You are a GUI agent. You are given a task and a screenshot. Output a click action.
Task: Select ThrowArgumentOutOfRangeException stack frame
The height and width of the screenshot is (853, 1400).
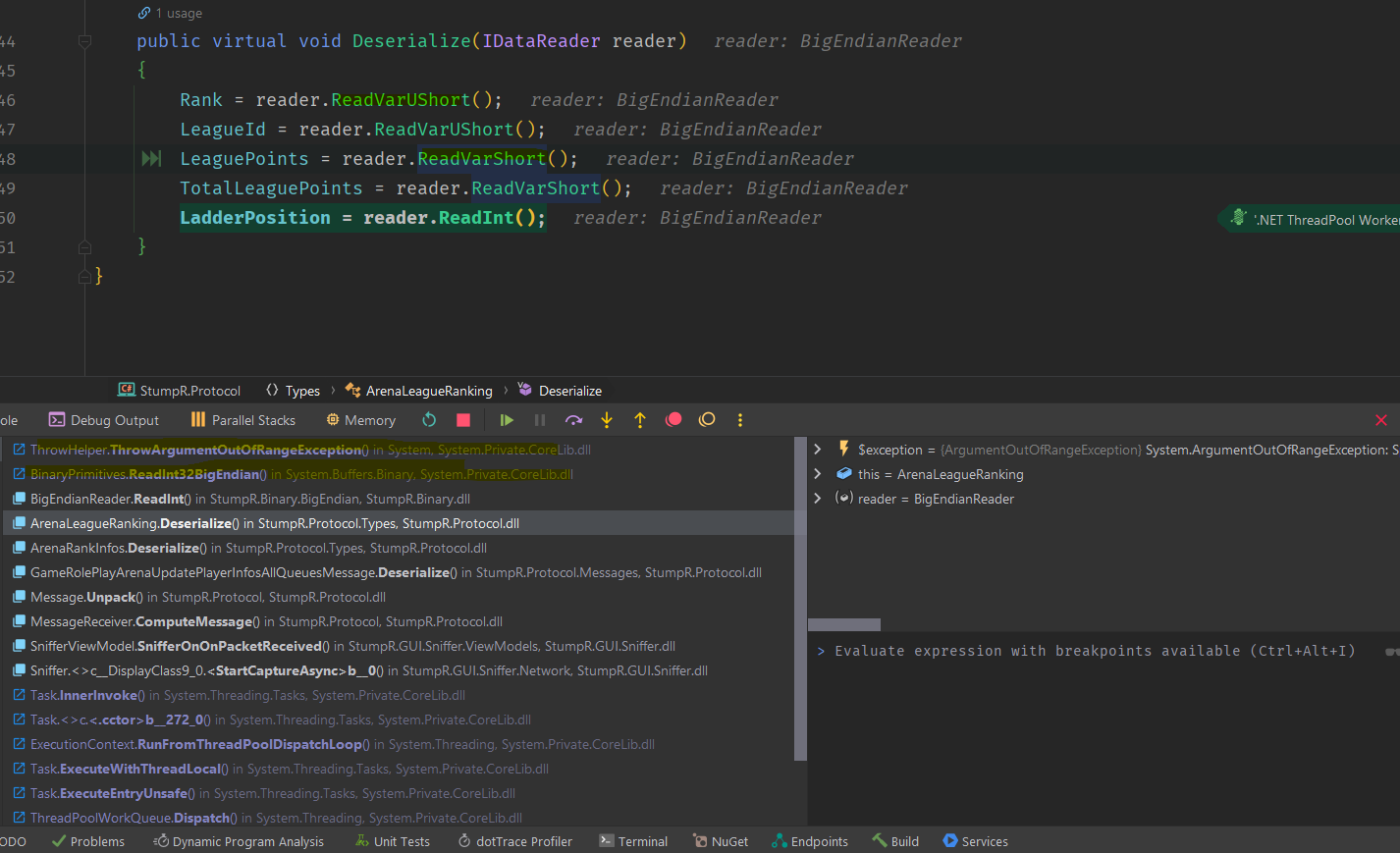(399, 450)
